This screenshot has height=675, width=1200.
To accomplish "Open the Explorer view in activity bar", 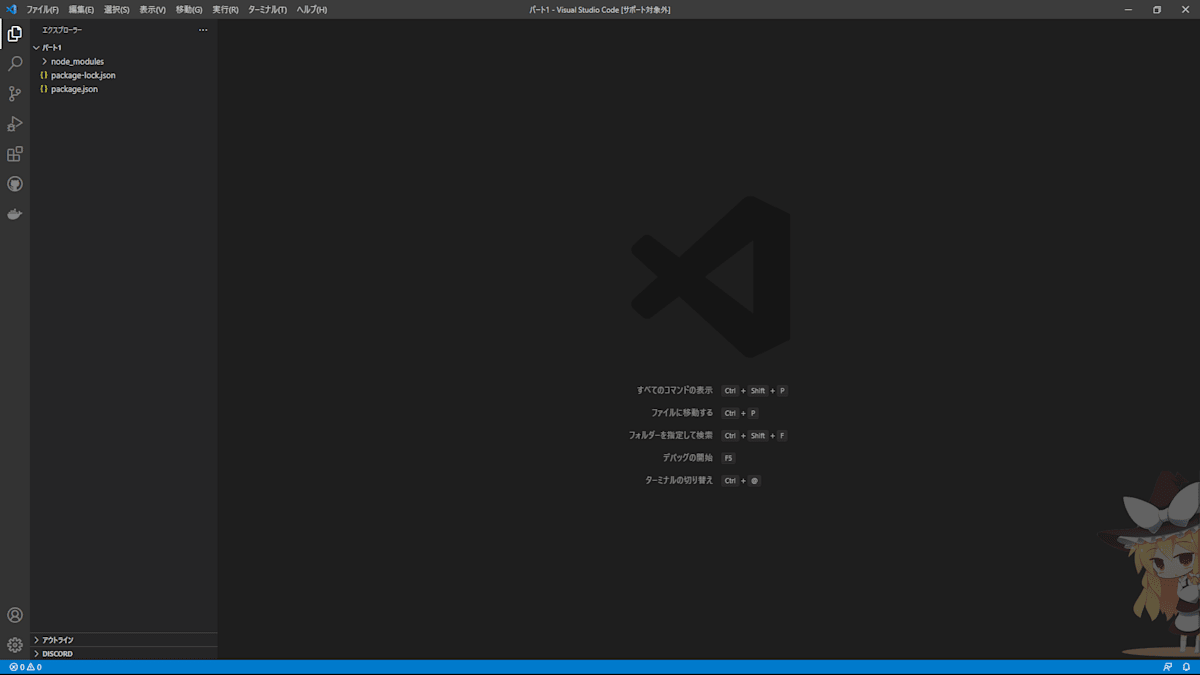I will coord(15,34).
